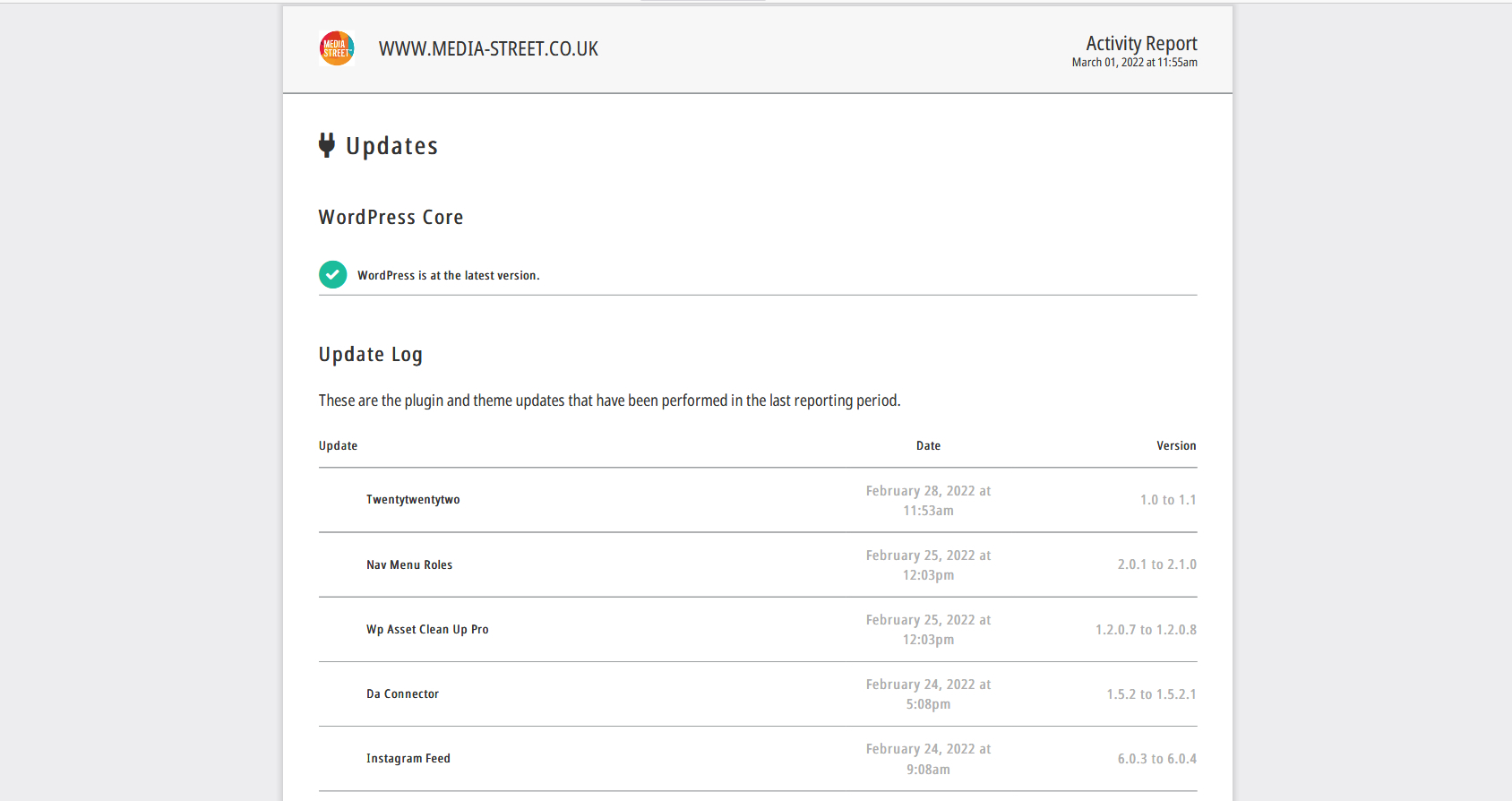Viewport: 1512px width, 801px height.
Task: Click the Activity Report heading
Action: pos(1141,43)
